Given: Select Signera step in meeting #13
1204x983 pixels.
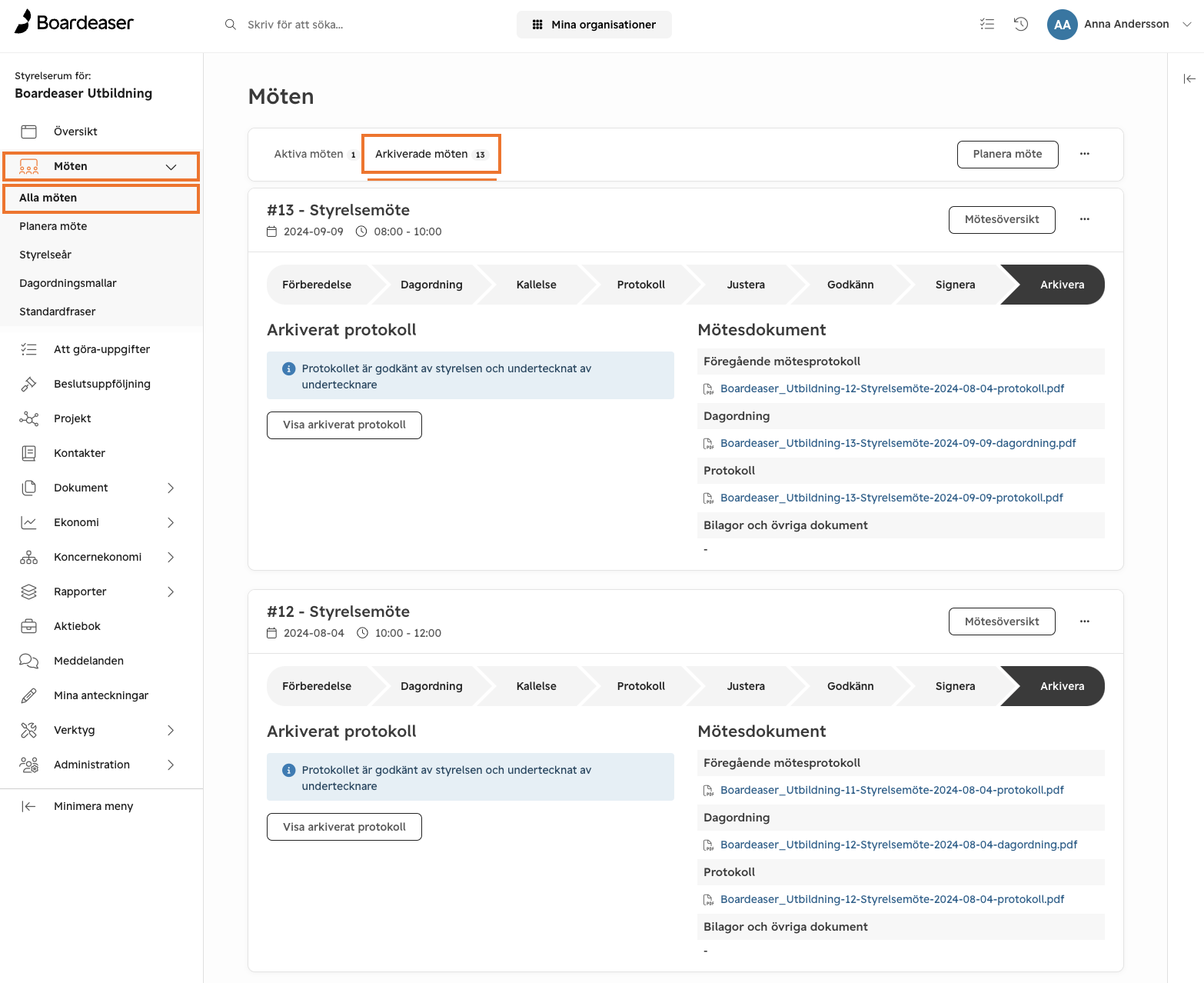Looking at the screenshot, I should coord(955,285).
